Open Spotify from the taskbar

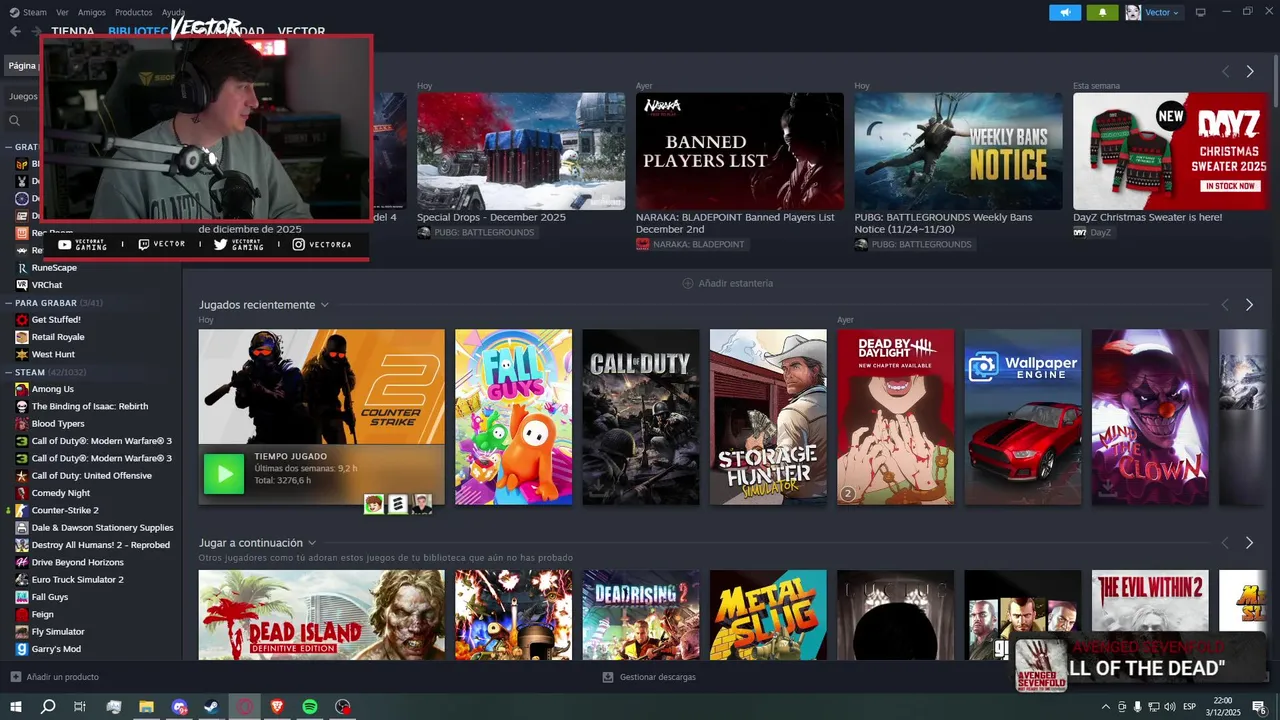click(310, 706)
